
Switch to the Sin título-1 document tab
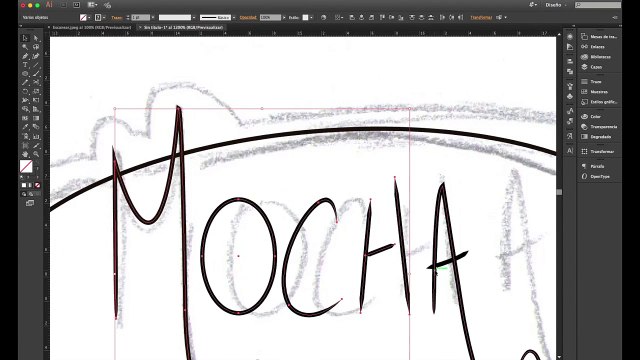[x=181, y=27]
